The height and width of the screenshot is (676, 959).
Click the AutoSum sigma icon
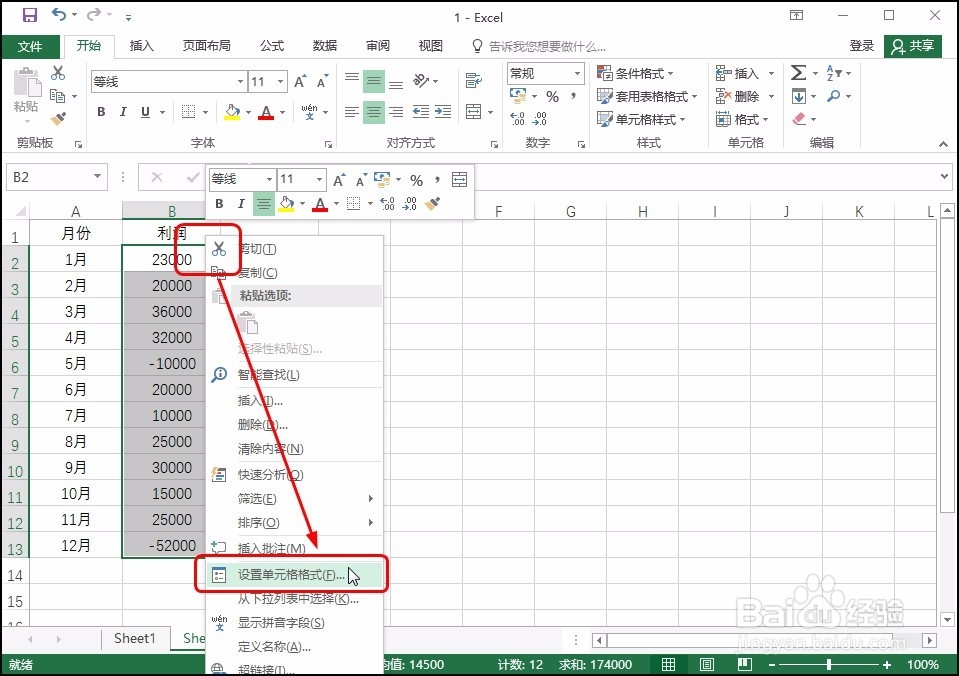tap(798, 73)
